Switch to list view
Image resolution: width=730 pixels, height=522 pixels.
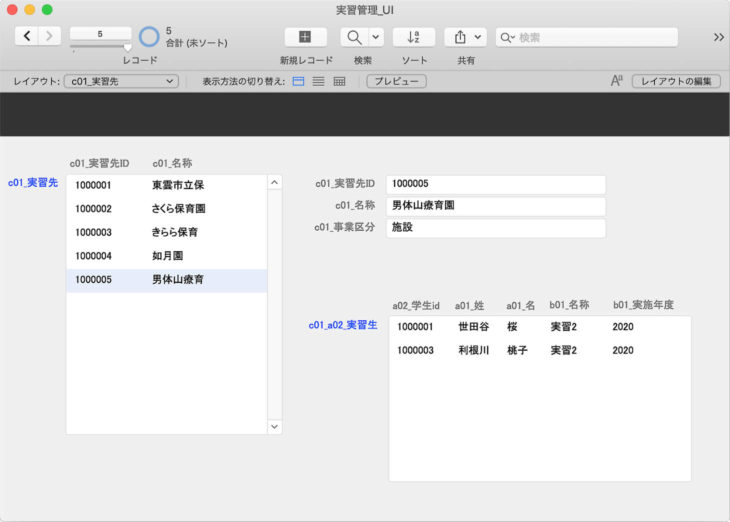coord(319,81)
